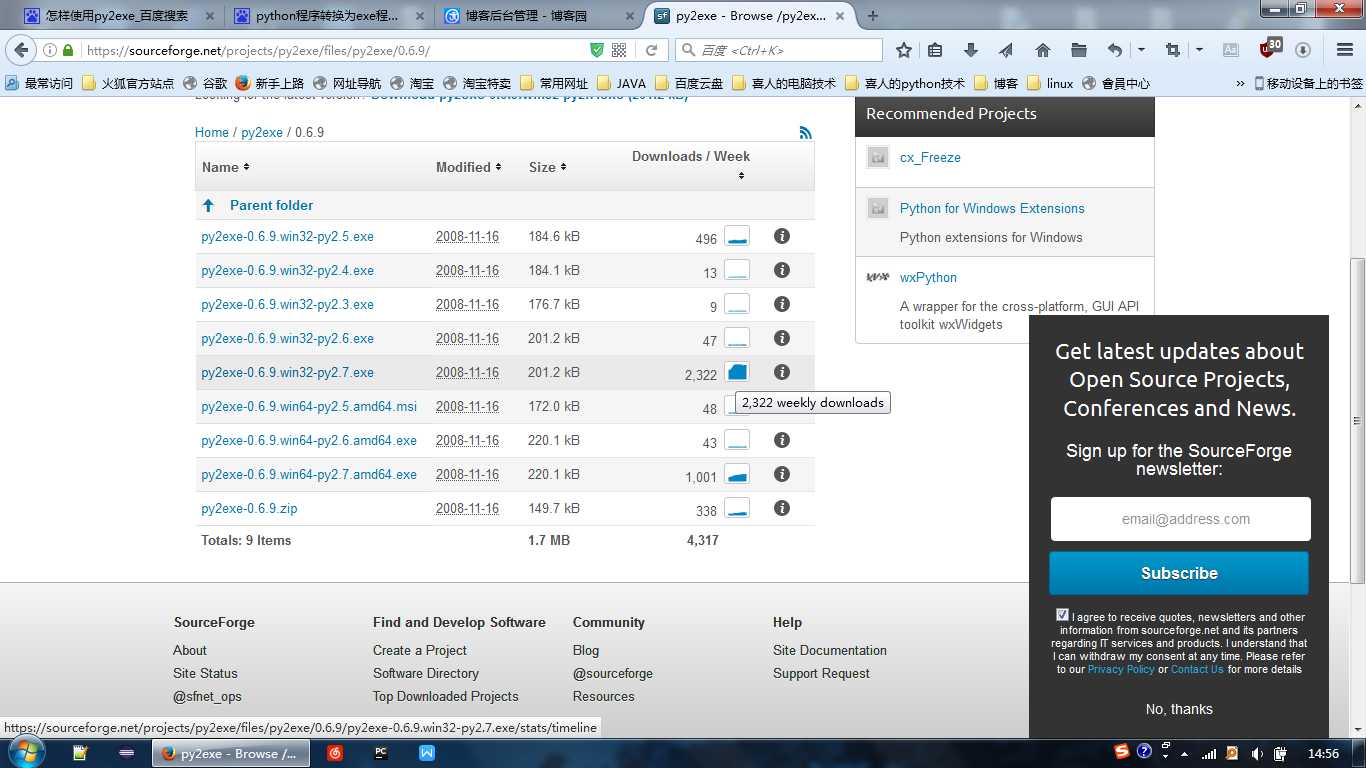The image size is (1366, 768).
Task: Go up via Parent folder row
Action: pos(505,205)
